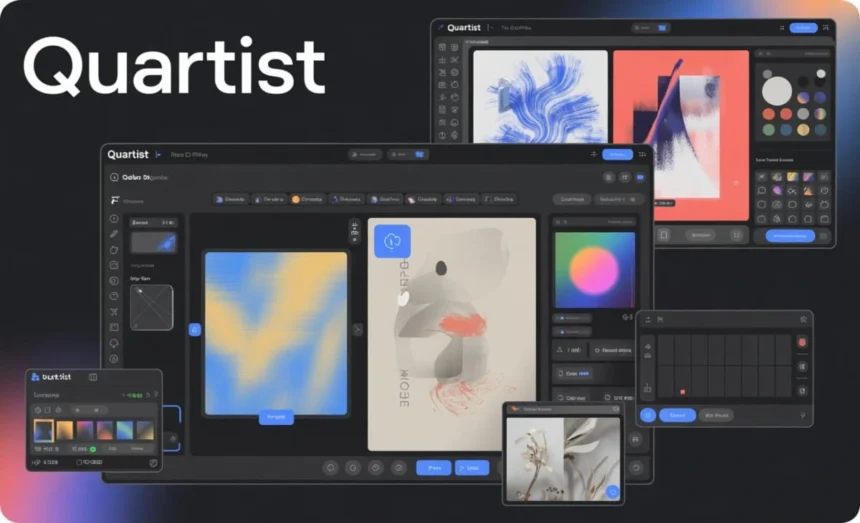Select the leftmost tab in the main tool tab row
The image size is (860, 523).
click(230, 200)
